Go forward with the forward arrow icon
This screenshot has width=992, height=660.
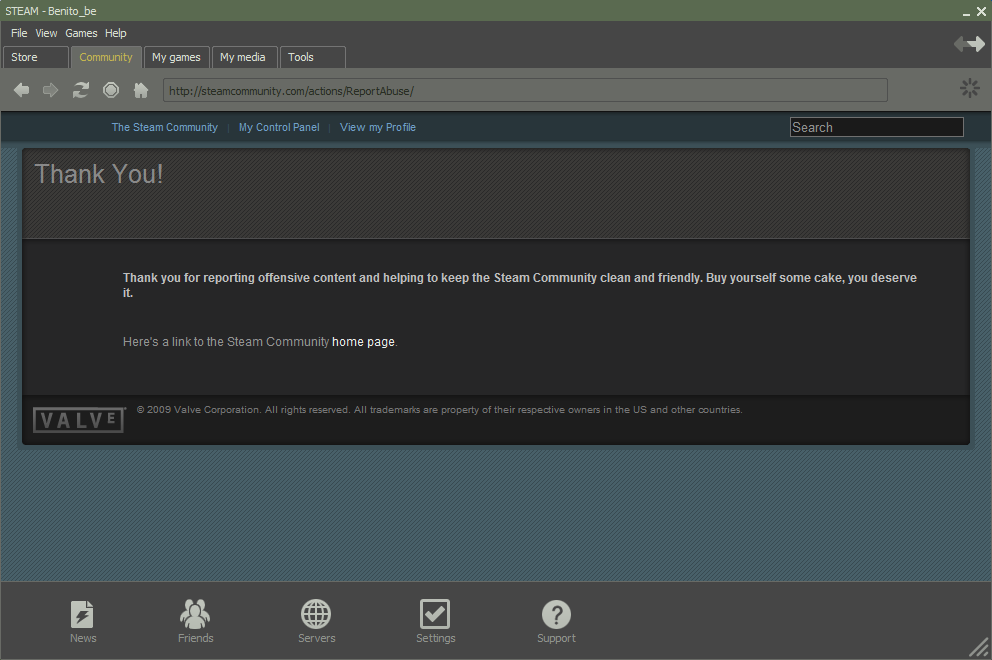[x=51, y=90]
